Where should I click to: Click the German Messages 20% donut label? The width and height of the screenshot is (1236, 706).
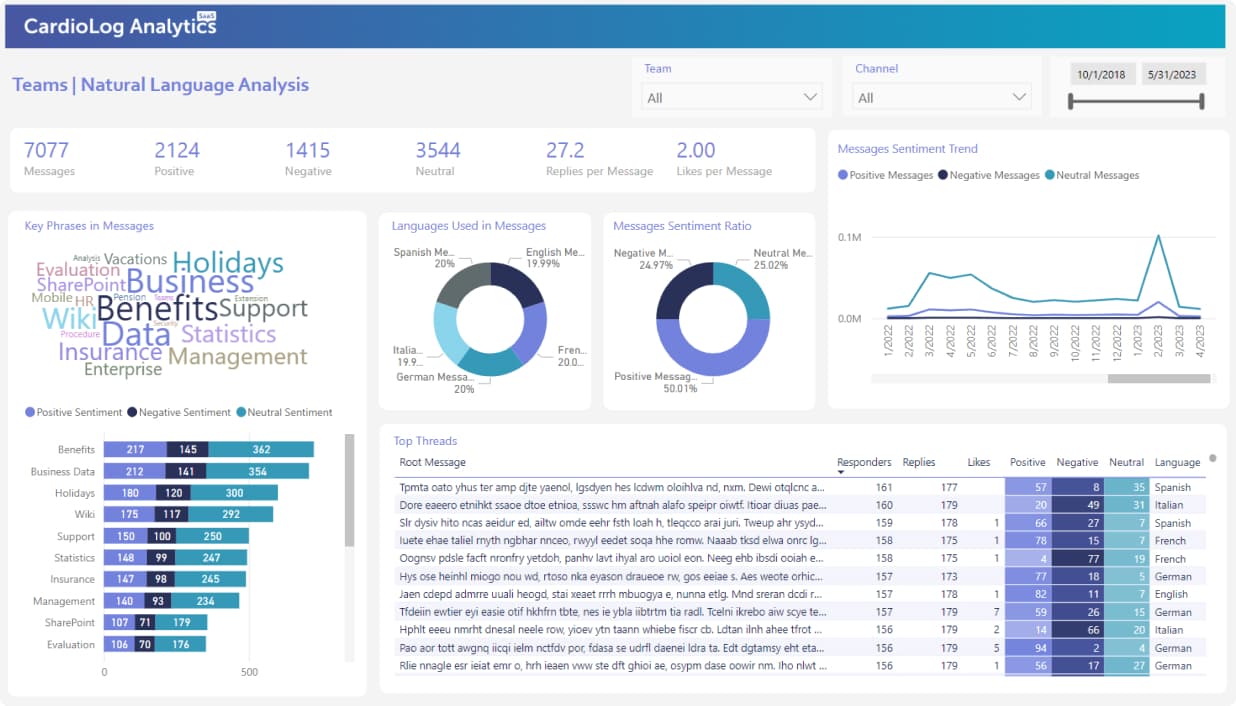tap(436, 383)
